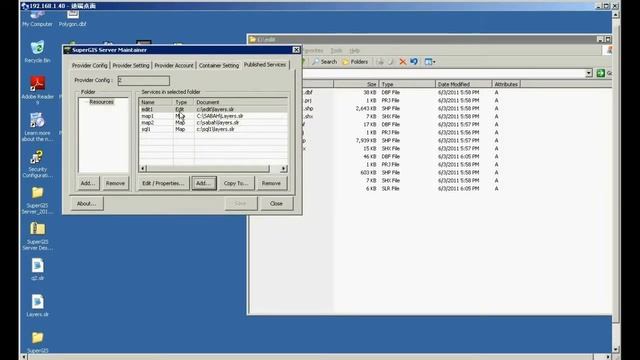Click the green Go button
640x360 pixels.
point(600,73)
